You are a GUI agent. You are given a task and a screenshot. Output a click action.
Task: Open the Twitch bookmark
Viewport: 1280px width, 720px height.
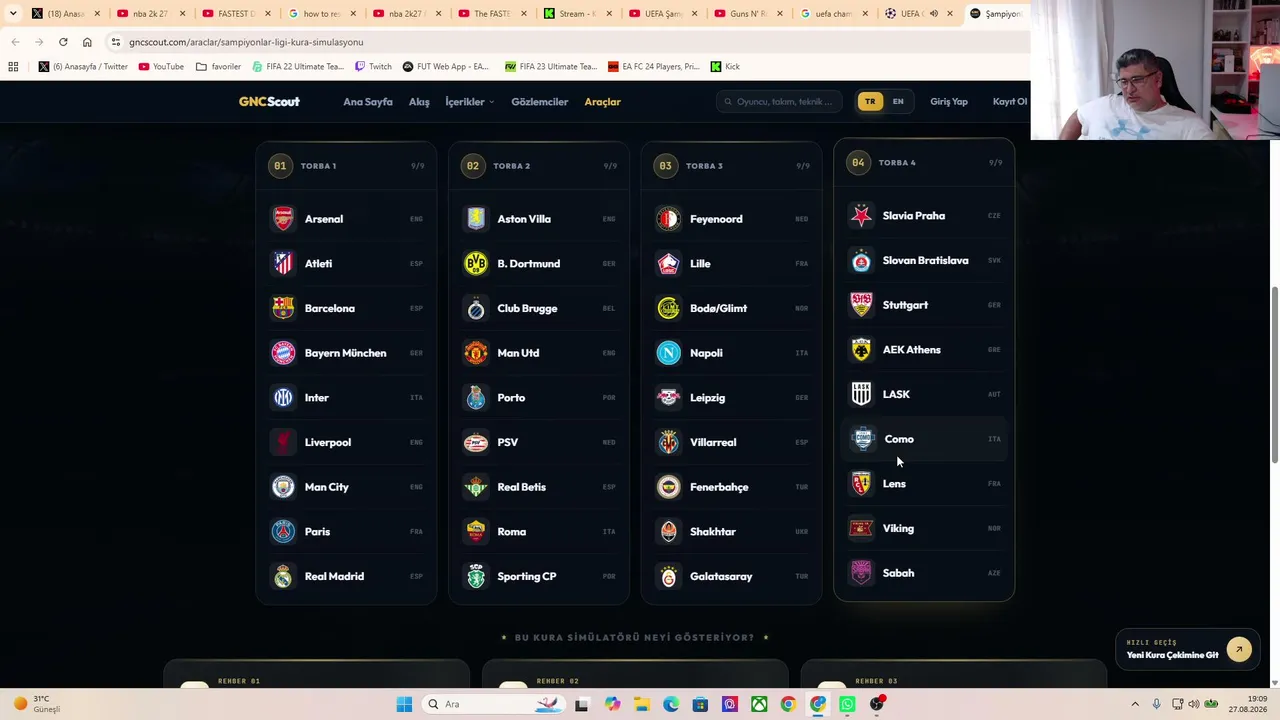(x=372, y=67)
